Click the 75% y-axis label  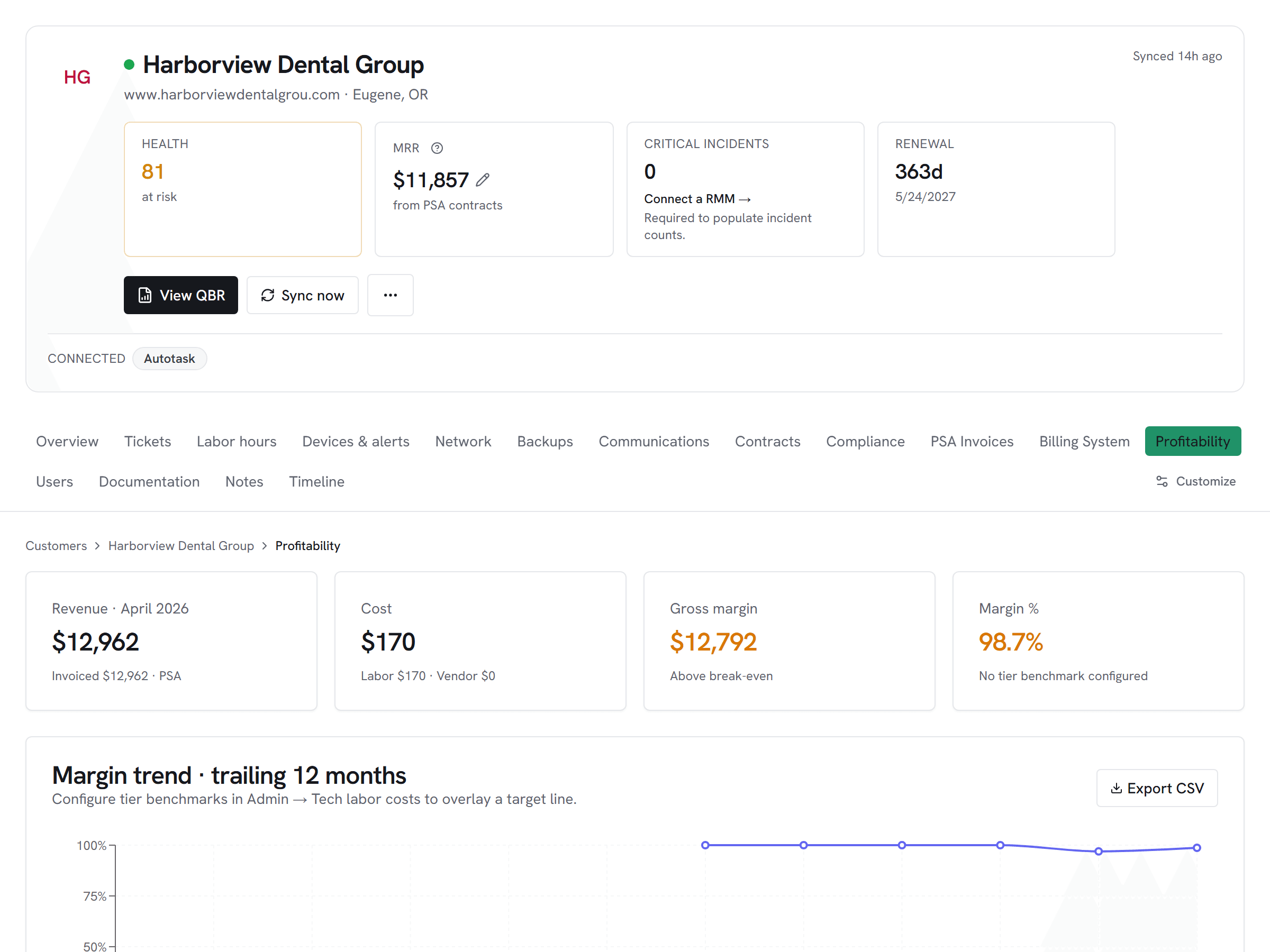point(95,896)
